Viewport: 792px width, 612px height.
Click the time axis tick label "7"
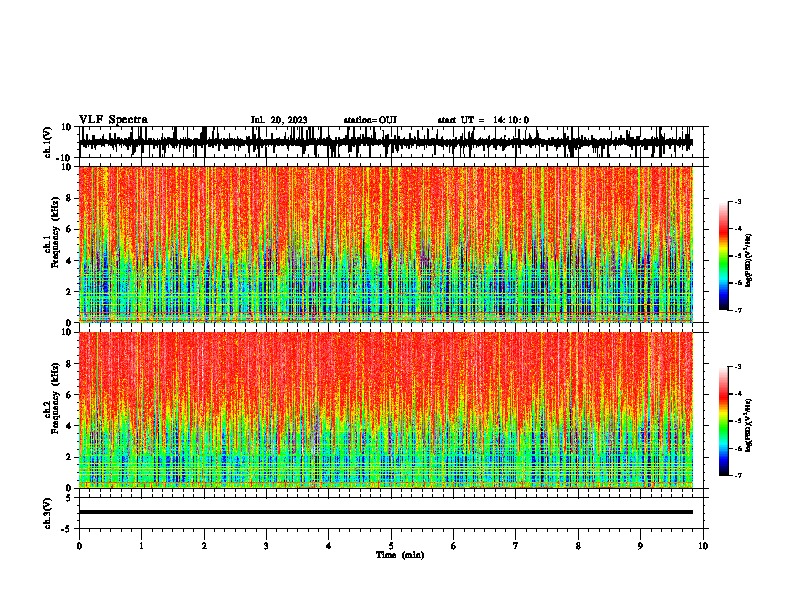tap(516, 546)
